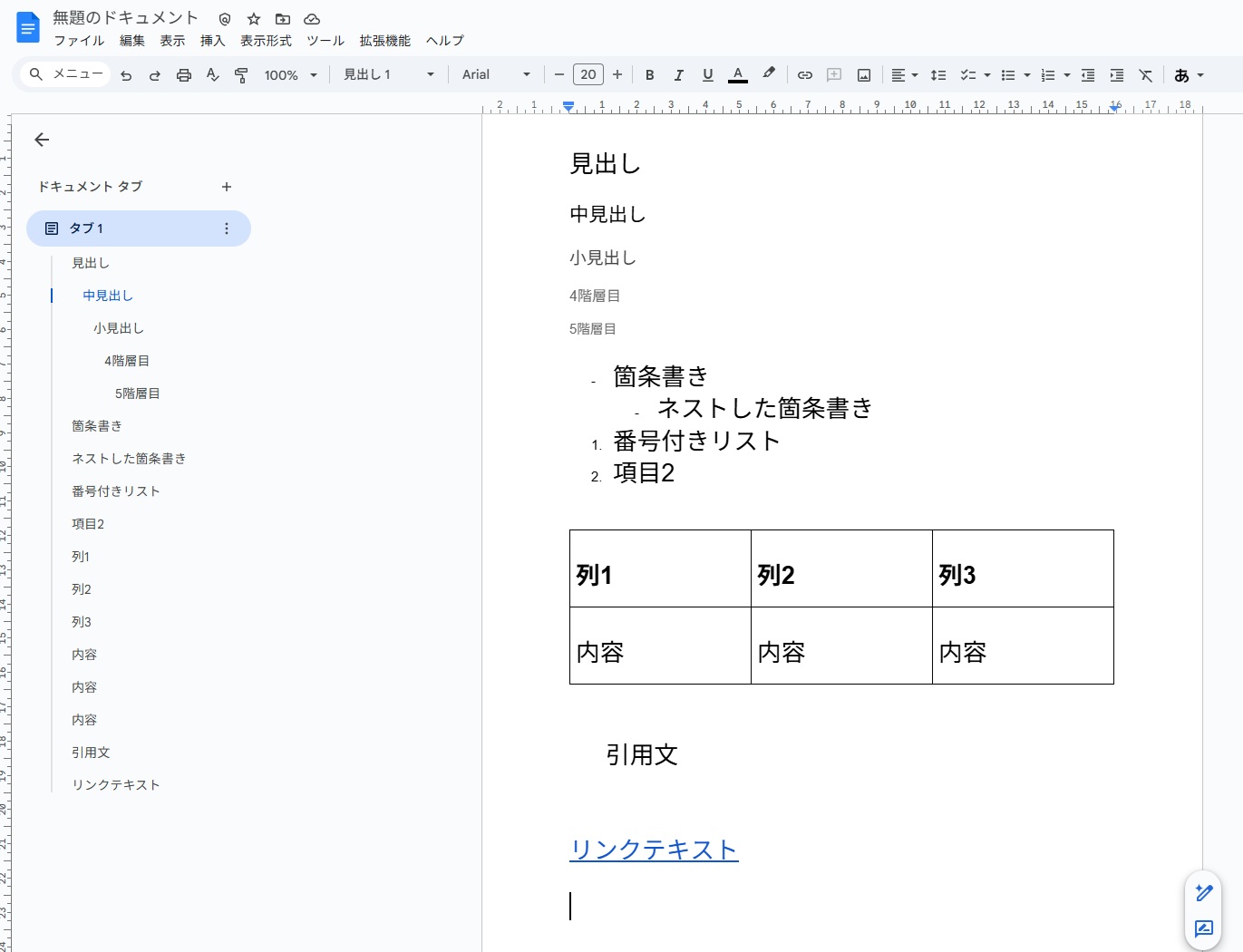Open the text color picker
The height and width of the screenshot is (952, 1243).
(738, 75)
